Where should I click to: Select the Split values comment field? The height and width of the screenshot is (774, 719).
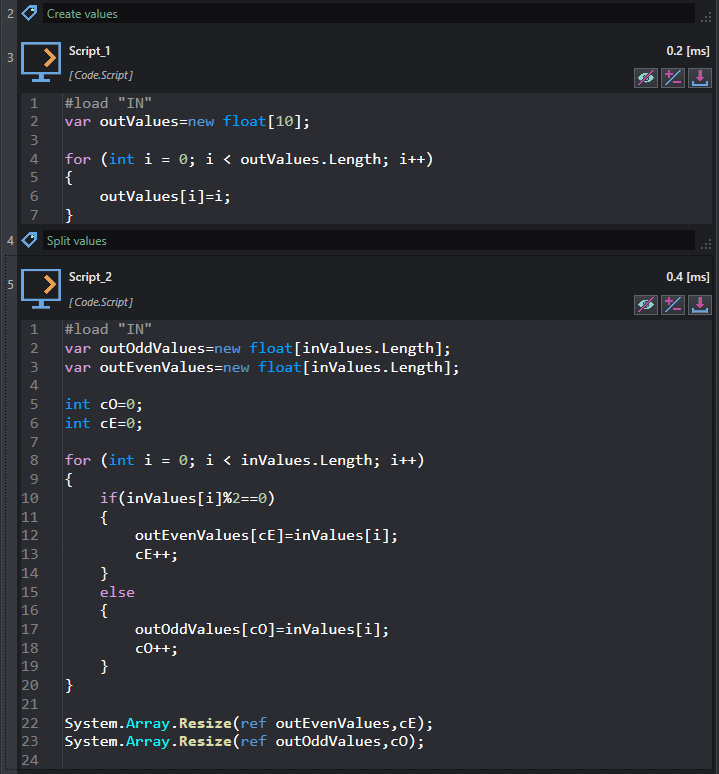(x=369, y=240)
